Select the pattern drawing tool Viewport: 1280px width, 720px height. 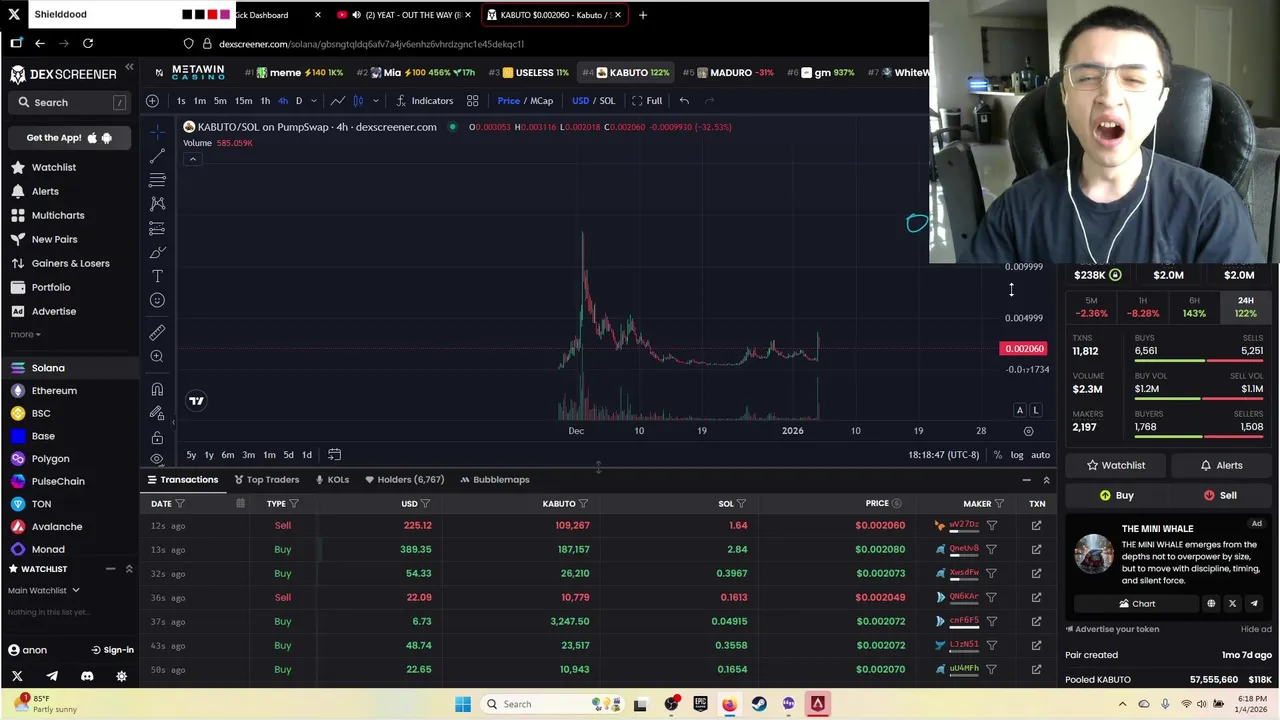tap(157, 204)
